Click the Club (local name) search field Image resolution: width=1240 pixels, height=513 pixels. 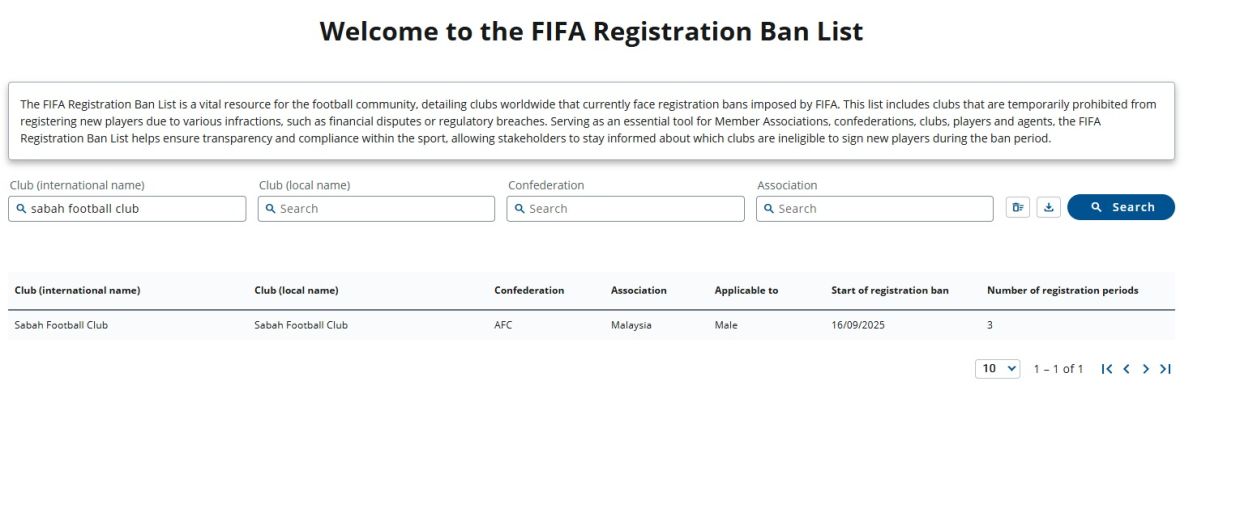376,208
